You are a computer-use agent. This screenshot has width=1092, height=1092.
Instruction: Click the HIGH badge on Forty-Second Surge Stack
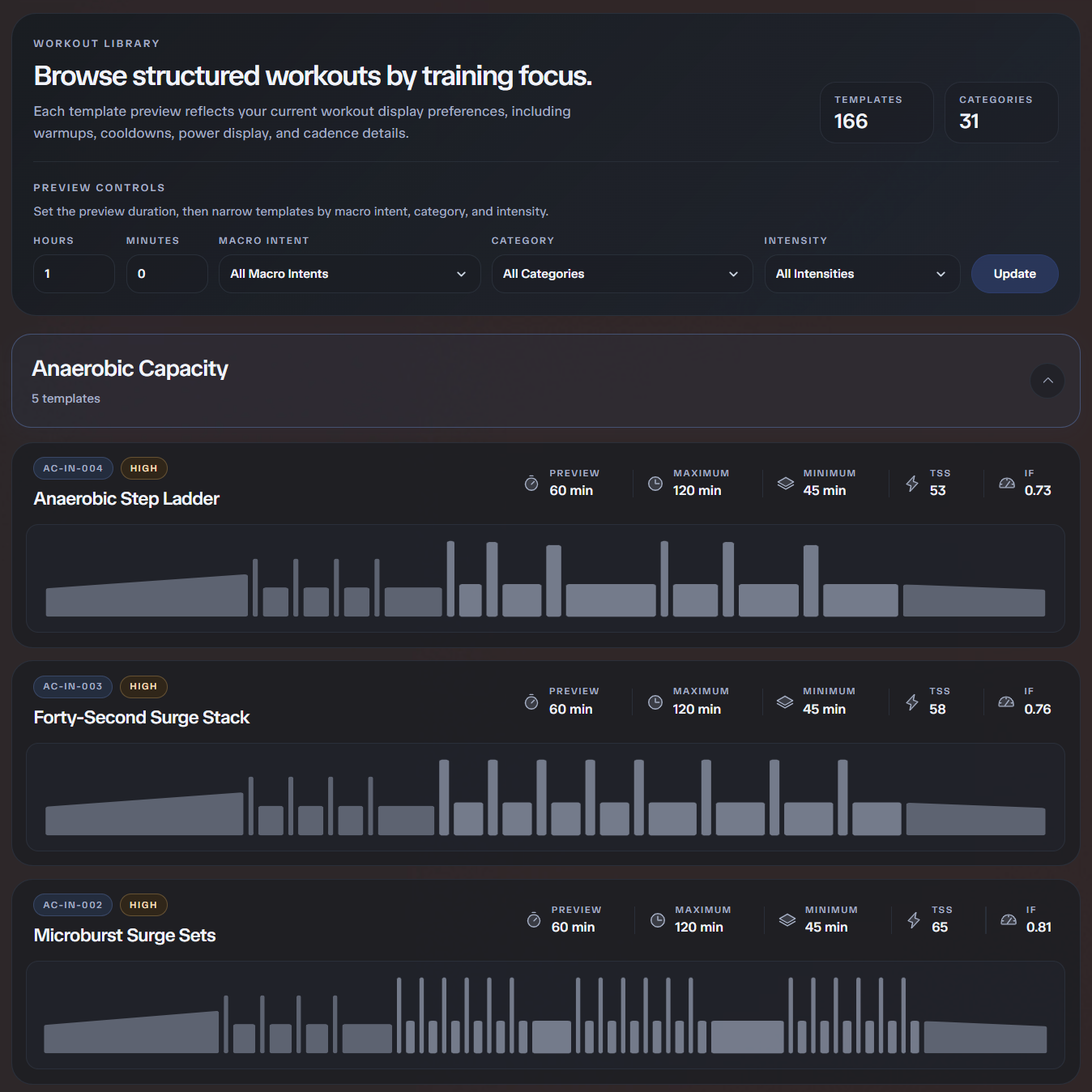(x=143, y=686)
